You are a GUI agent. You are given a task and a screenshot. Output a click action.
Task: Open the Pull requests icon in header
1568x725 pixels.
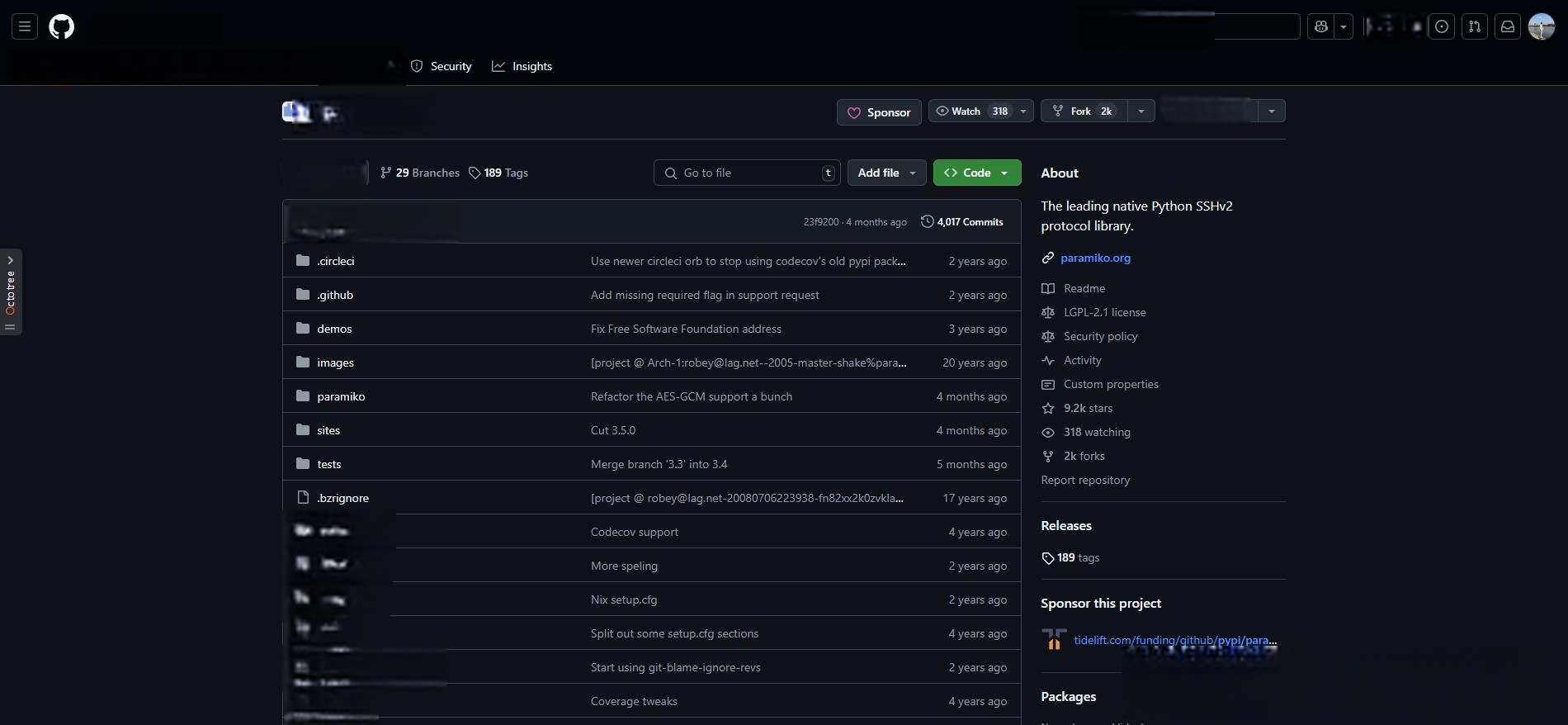(1475, 26)
